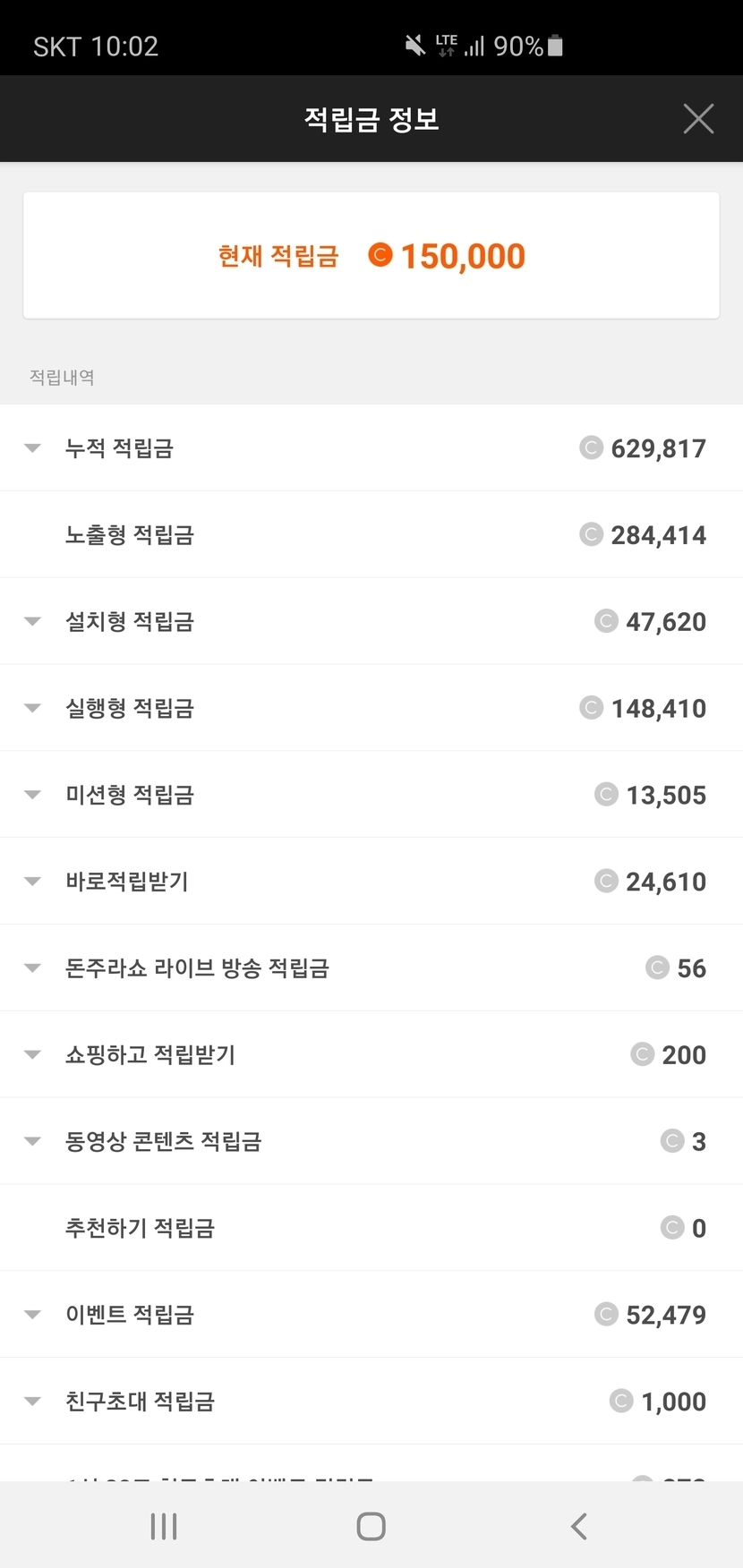This screenshot has height=1568, width=743.
Task: Expand the 미션형 적립금 row arrow
Action: tap(33, 795)
